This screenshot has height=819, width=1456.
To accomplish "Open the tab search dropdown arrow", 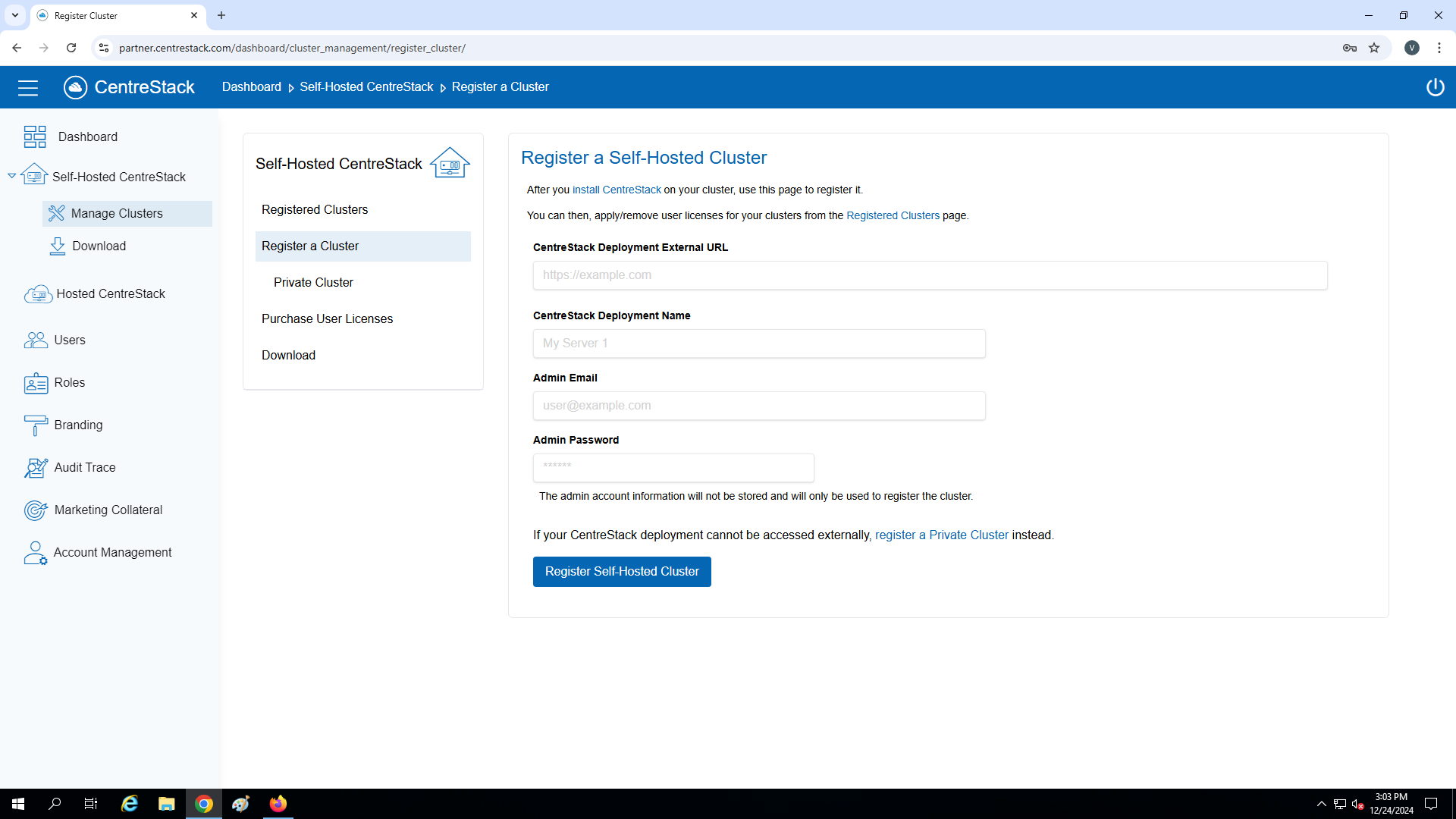I will [x=15, y=15].
